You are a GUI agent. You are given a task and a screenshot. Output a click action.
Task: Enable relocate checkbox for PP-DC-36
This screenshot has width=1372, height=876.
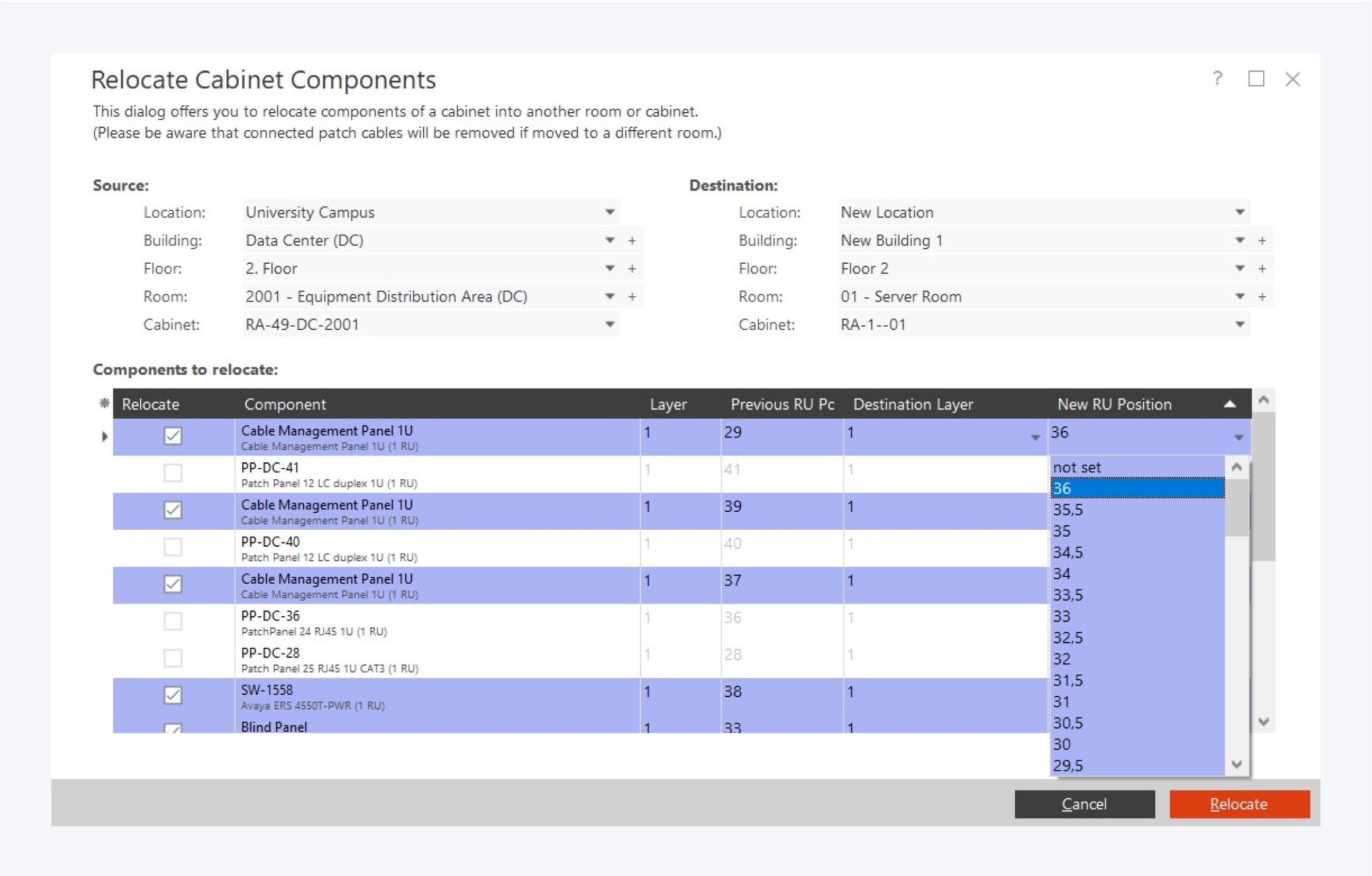click(173, 621)
